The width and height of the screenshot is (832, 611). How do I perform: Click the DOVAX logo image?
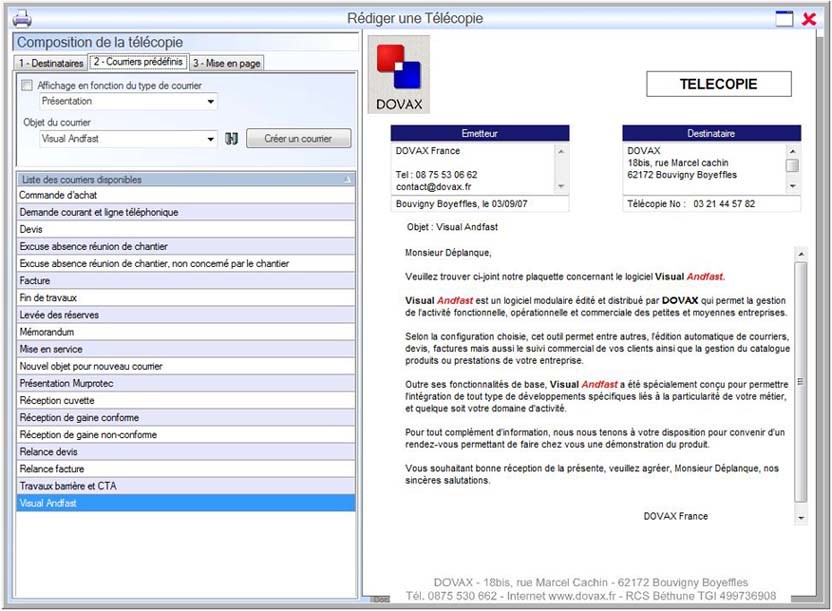click(x=399, y=75)
